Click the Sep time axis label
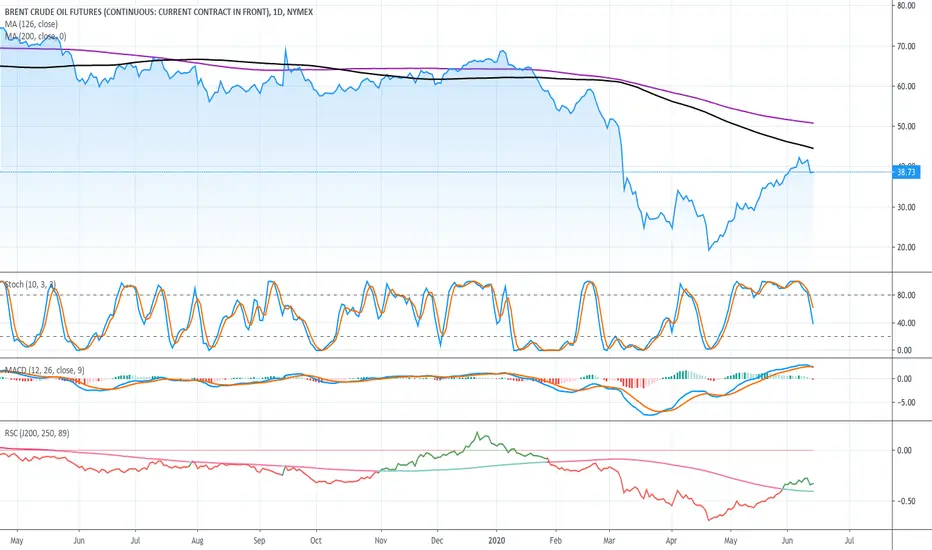This screenshot has width=932, height=550. [x=259, y=540]
